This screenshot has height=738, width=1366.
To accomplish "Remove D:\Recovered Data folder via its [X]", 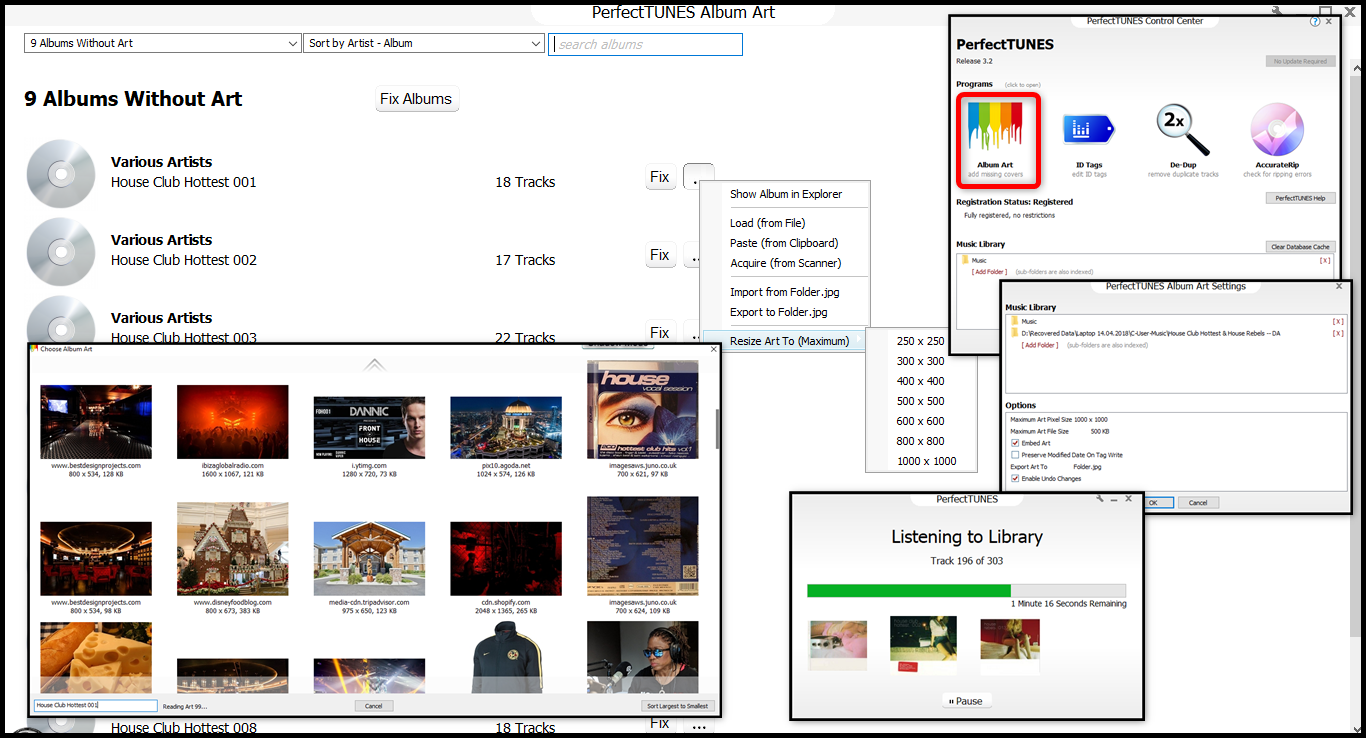I will pyautogui.click(x=1337, y=333).
